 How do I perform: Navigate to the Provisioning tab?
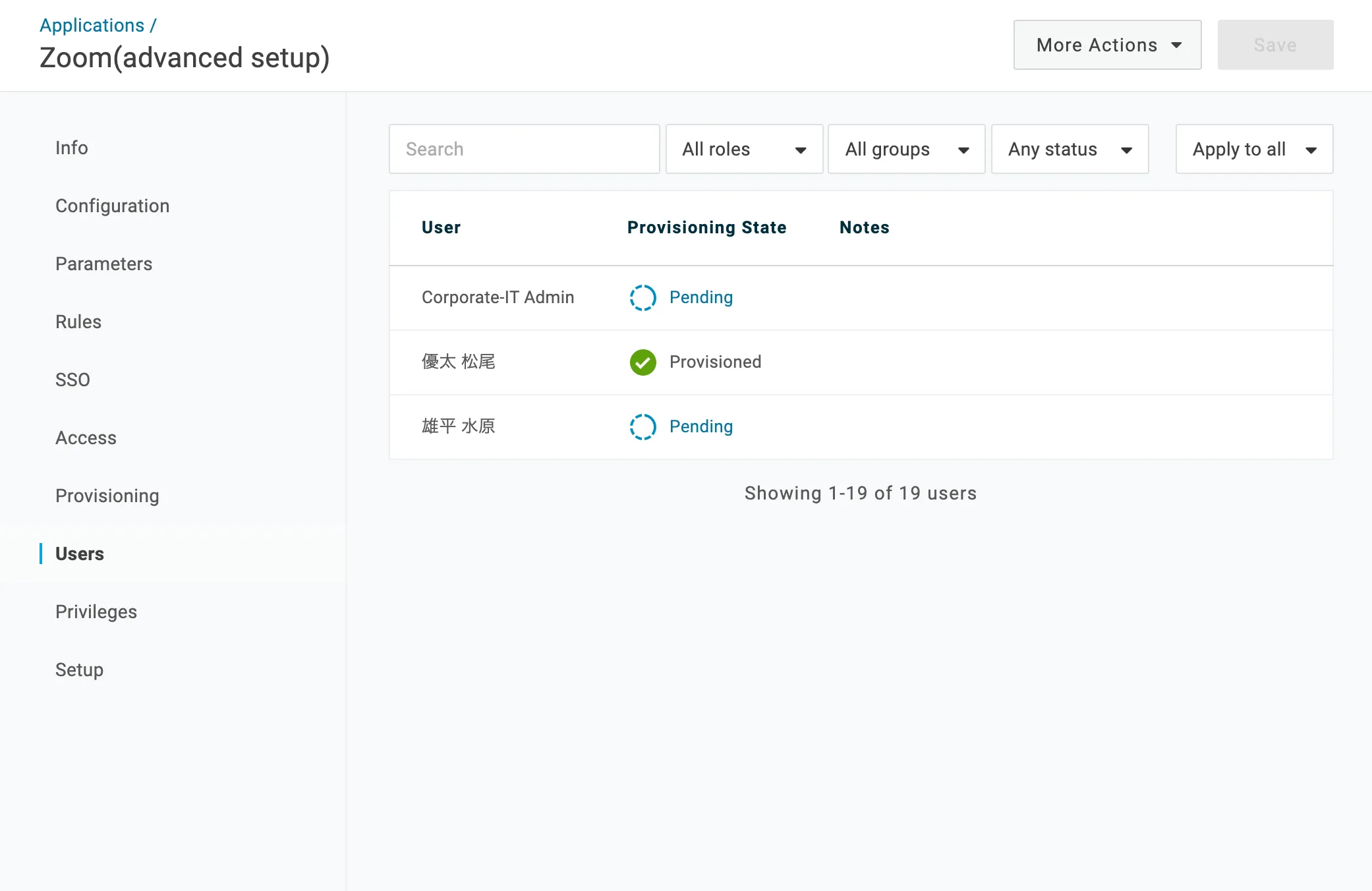[x=107, y=496]
